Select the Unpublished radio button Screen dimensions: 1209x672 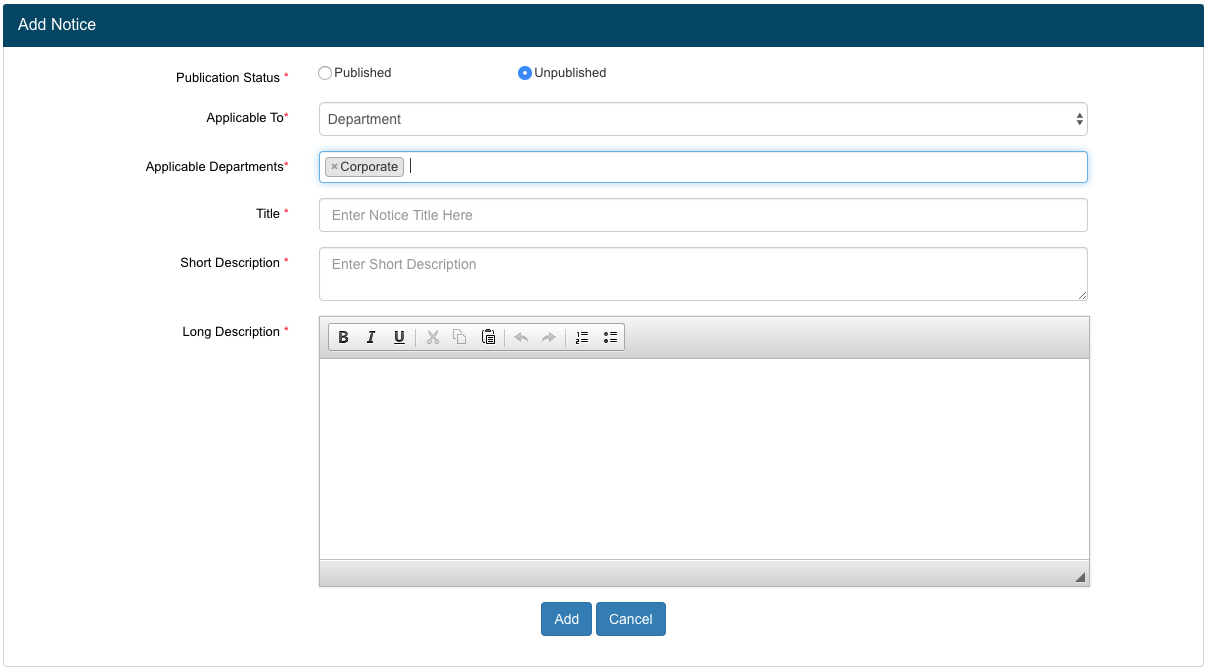pyautogui.click(x=525, y=73)
